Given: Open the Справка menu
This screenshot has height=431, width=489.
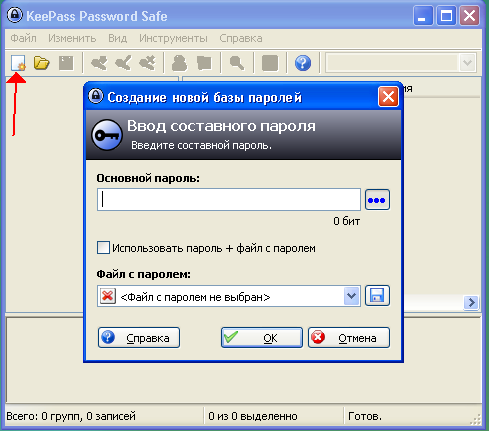Looking at the screenshot, I should (x=241, y=38).
